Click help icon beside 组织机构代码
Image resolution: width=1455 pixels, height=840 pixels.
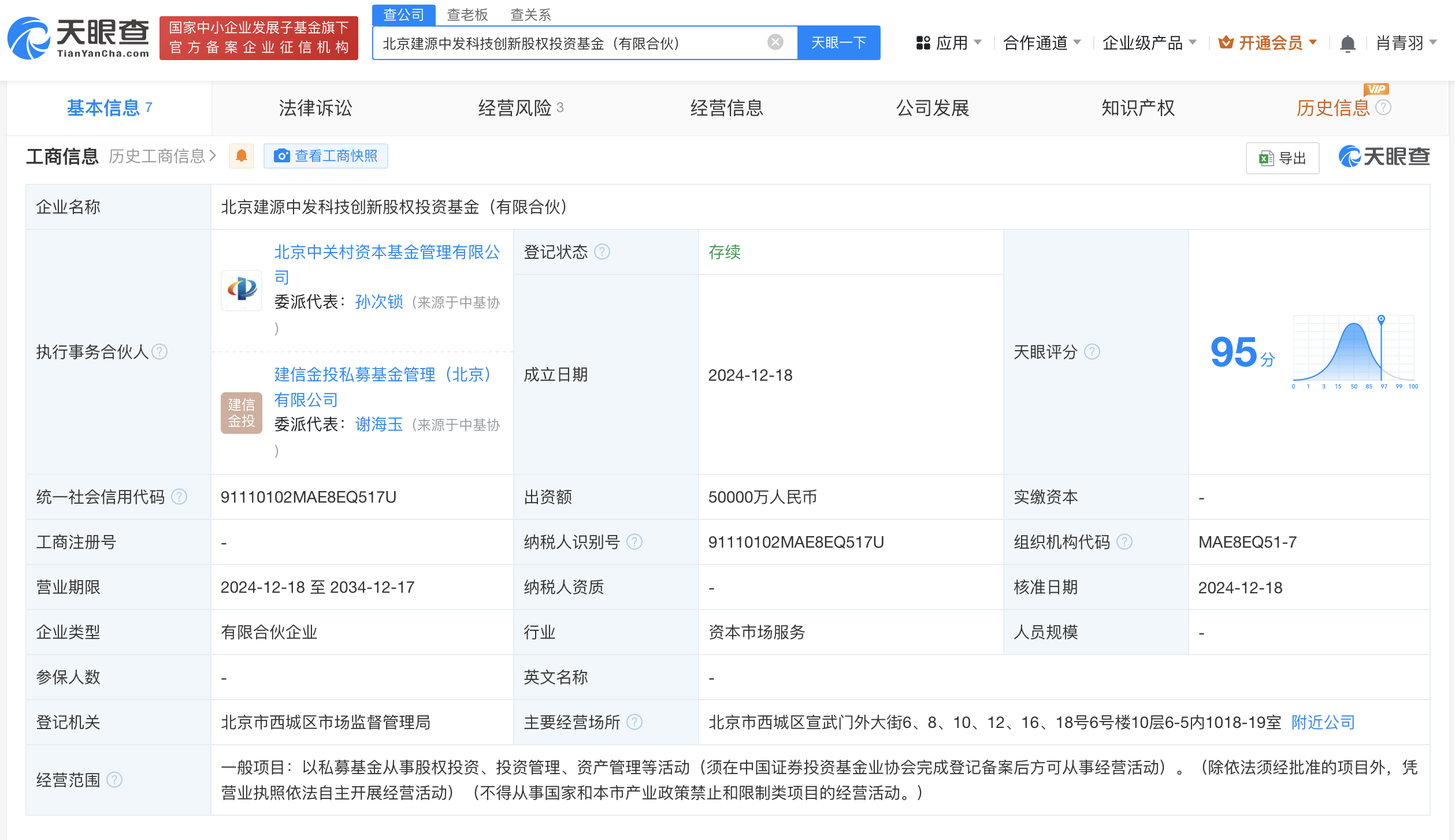click(x=1124, y=542)
